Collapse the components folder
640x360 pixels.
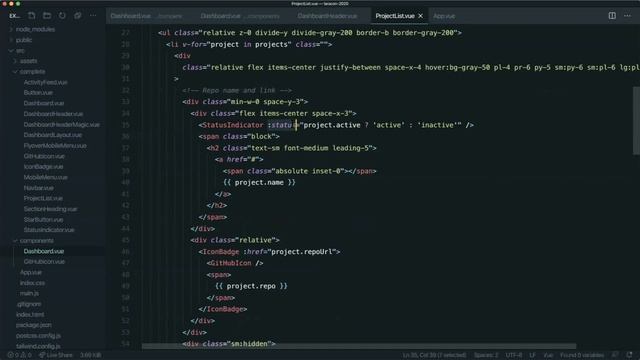(36, 240)
